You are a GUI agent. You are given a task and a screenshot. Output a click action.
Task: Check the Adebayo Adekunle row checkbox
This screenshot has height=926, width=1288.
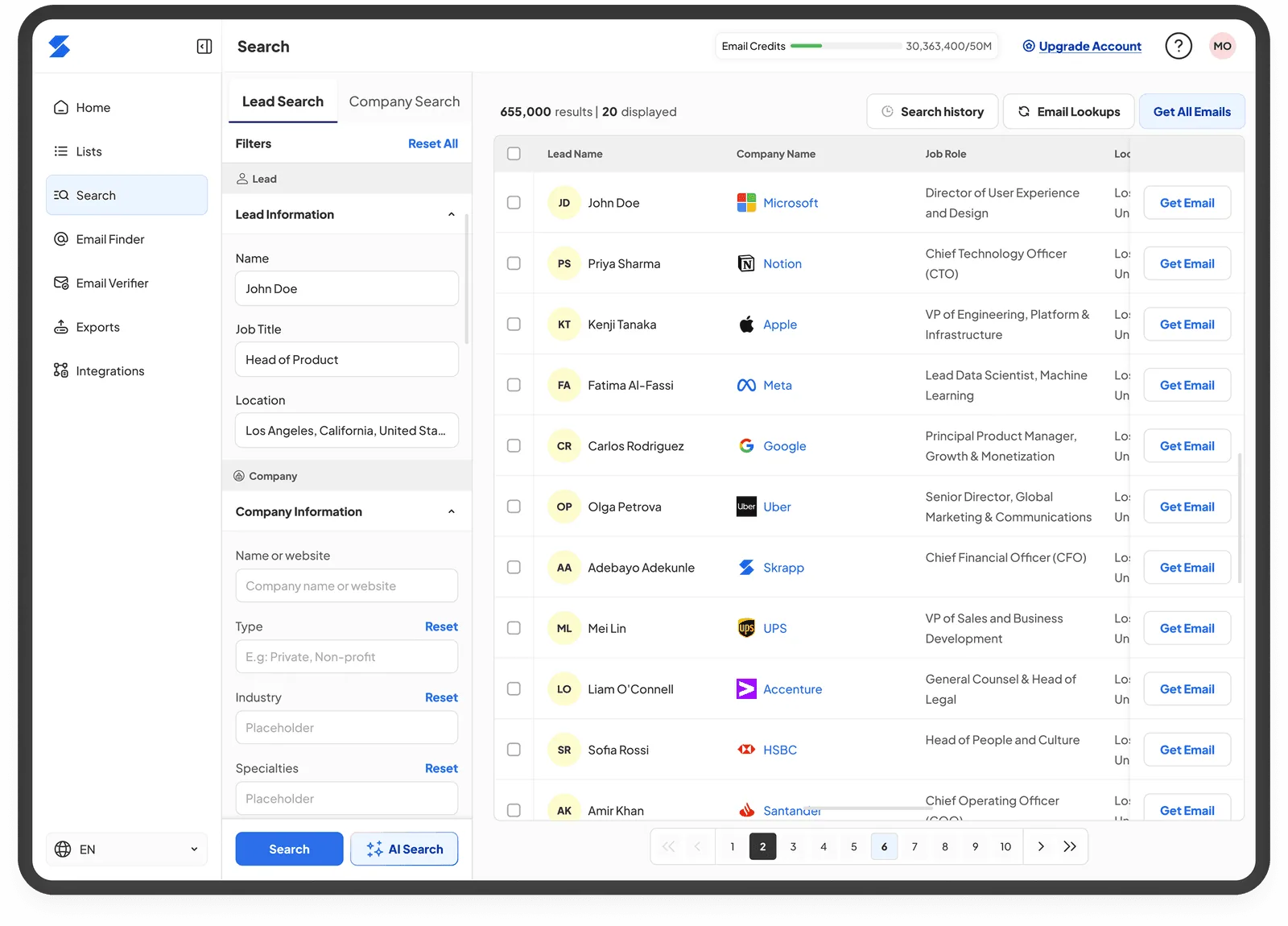pyautogui.click(x=514, y=568)
